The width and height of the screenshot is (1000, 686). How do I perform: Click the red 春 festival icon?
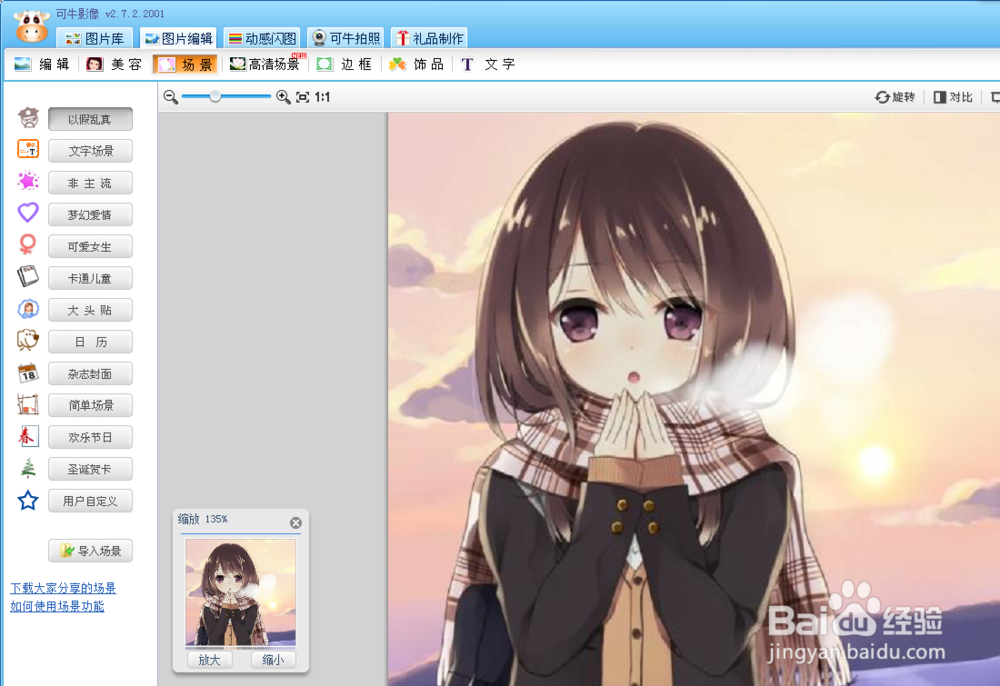click(28, 436)
